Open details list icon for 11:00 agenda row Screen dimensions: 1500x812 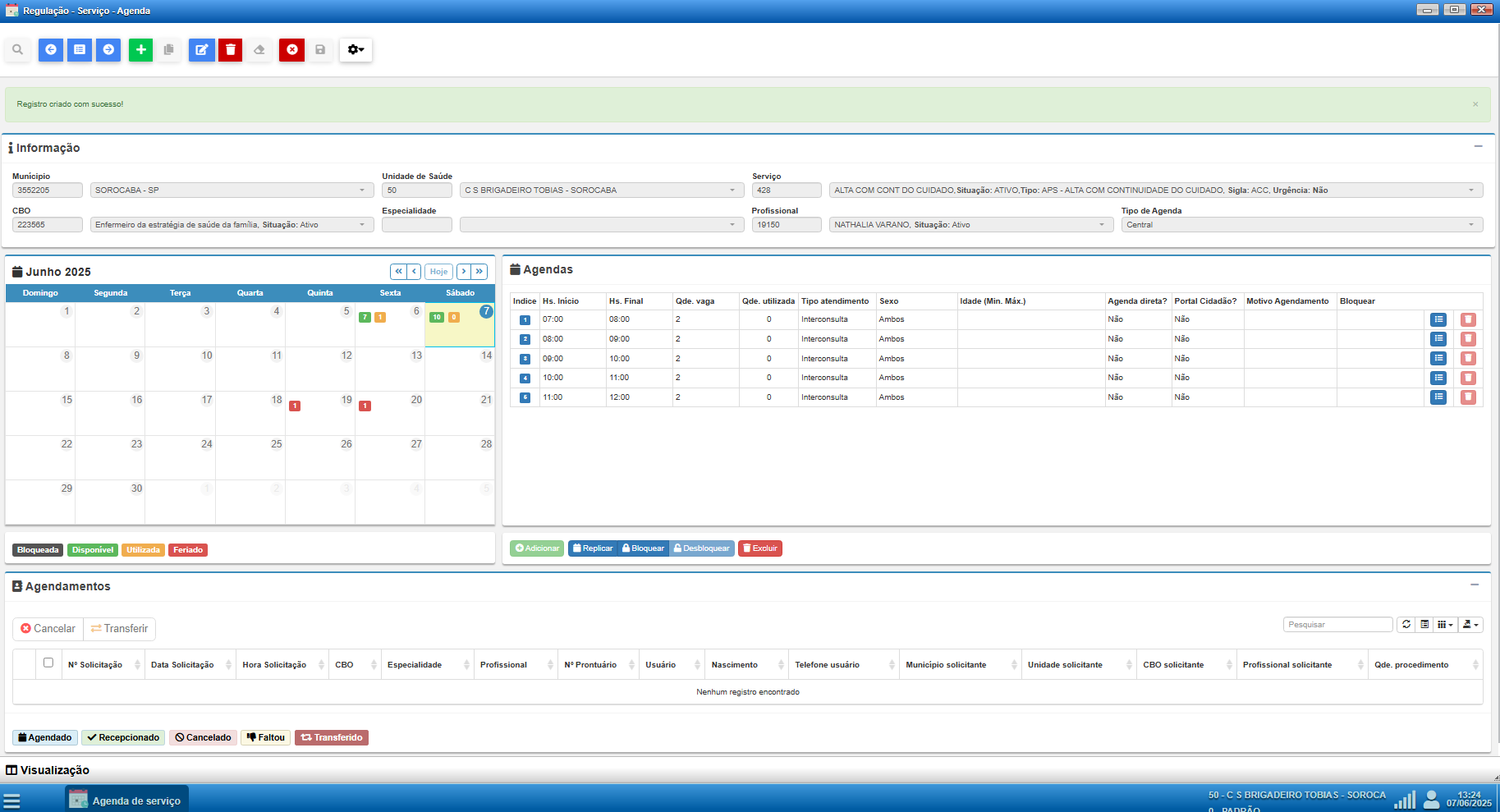[x=1438, y=397]
